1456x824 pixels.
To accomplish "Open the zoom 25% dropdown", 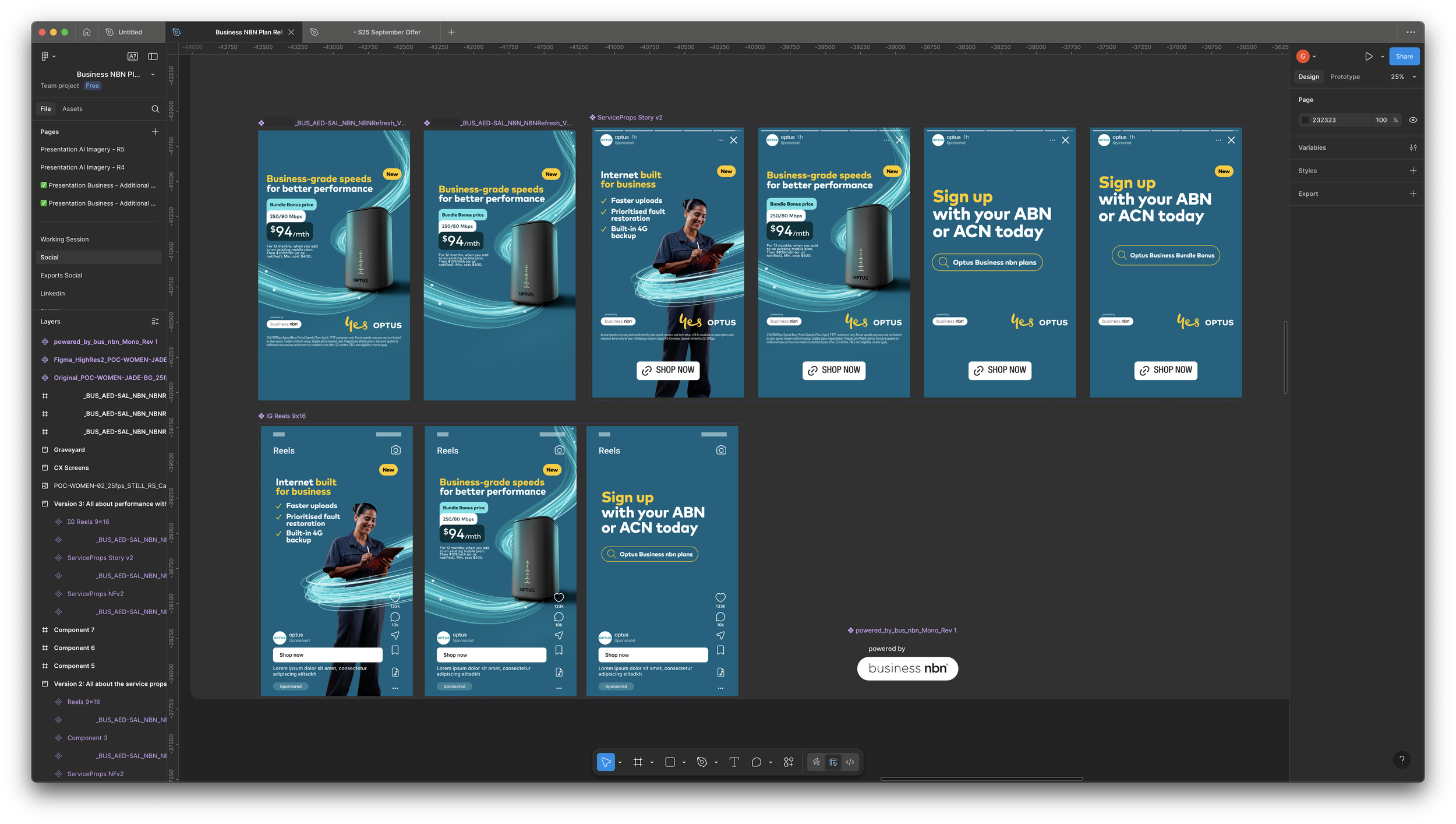I will coord(1403,77).
